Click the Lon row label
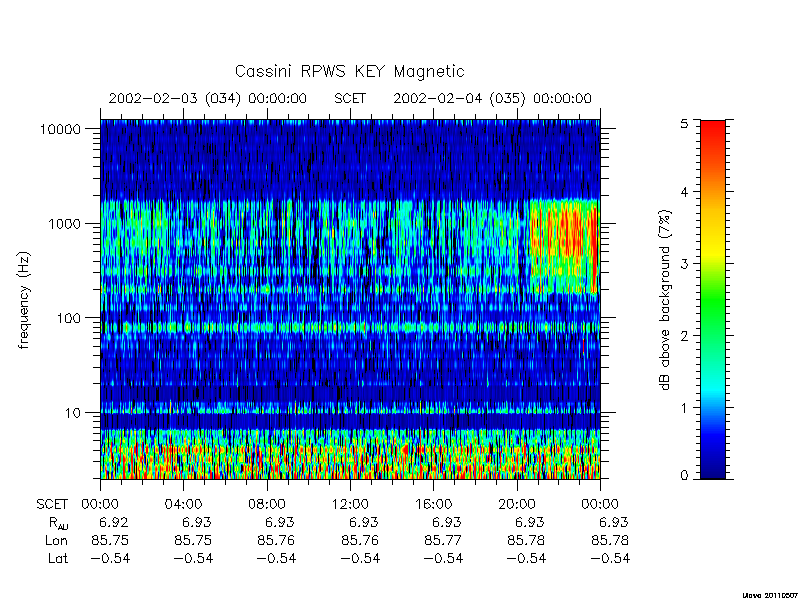The height and width of the screenshot is (600, 800). click(57, 540)
